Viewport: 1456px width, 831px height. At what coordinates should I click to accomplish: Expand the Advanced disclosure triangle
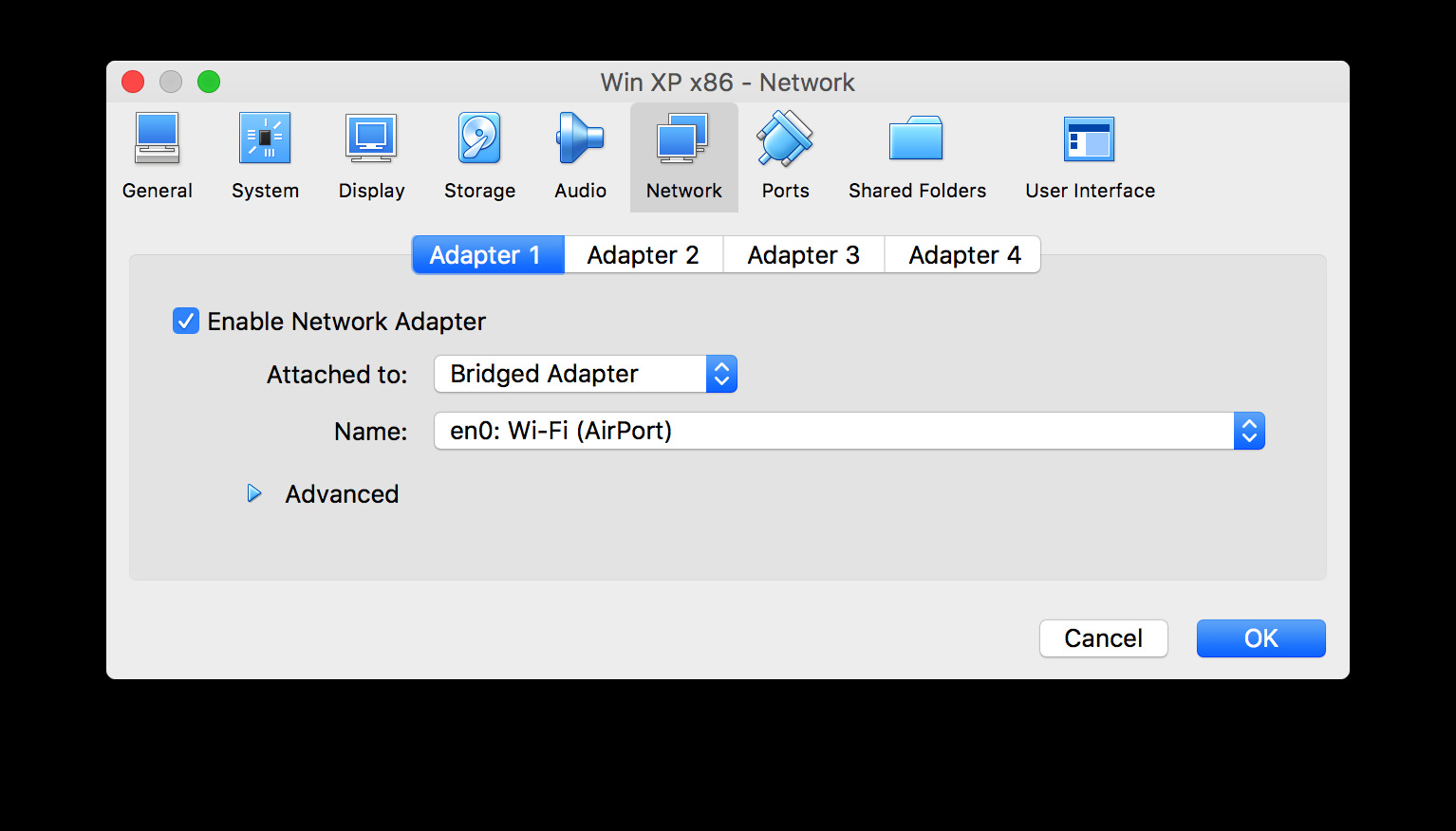click(x=254, y=493)
